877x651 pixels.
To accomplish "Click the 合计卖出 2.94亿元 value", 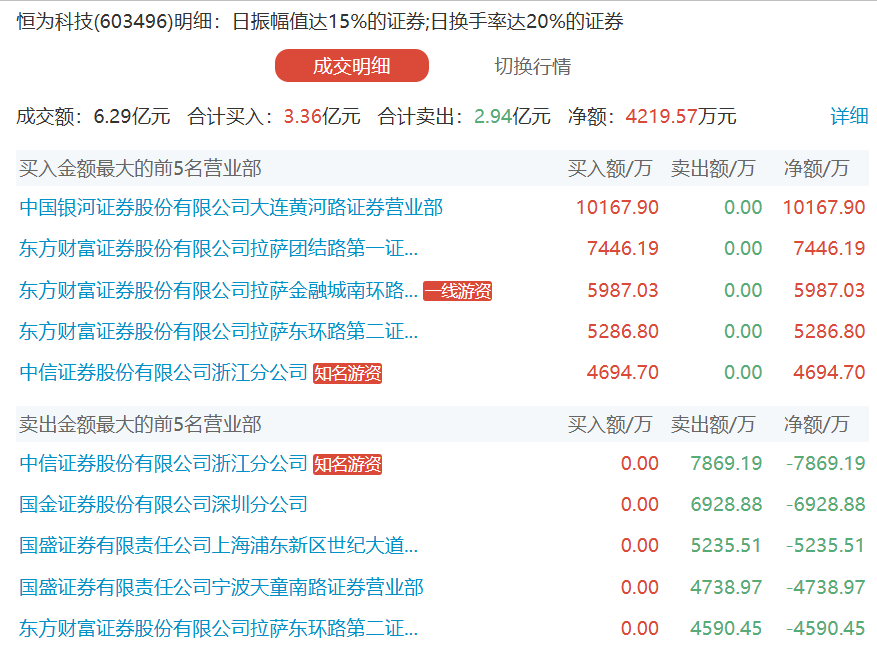I will click(x=512, y=116).
